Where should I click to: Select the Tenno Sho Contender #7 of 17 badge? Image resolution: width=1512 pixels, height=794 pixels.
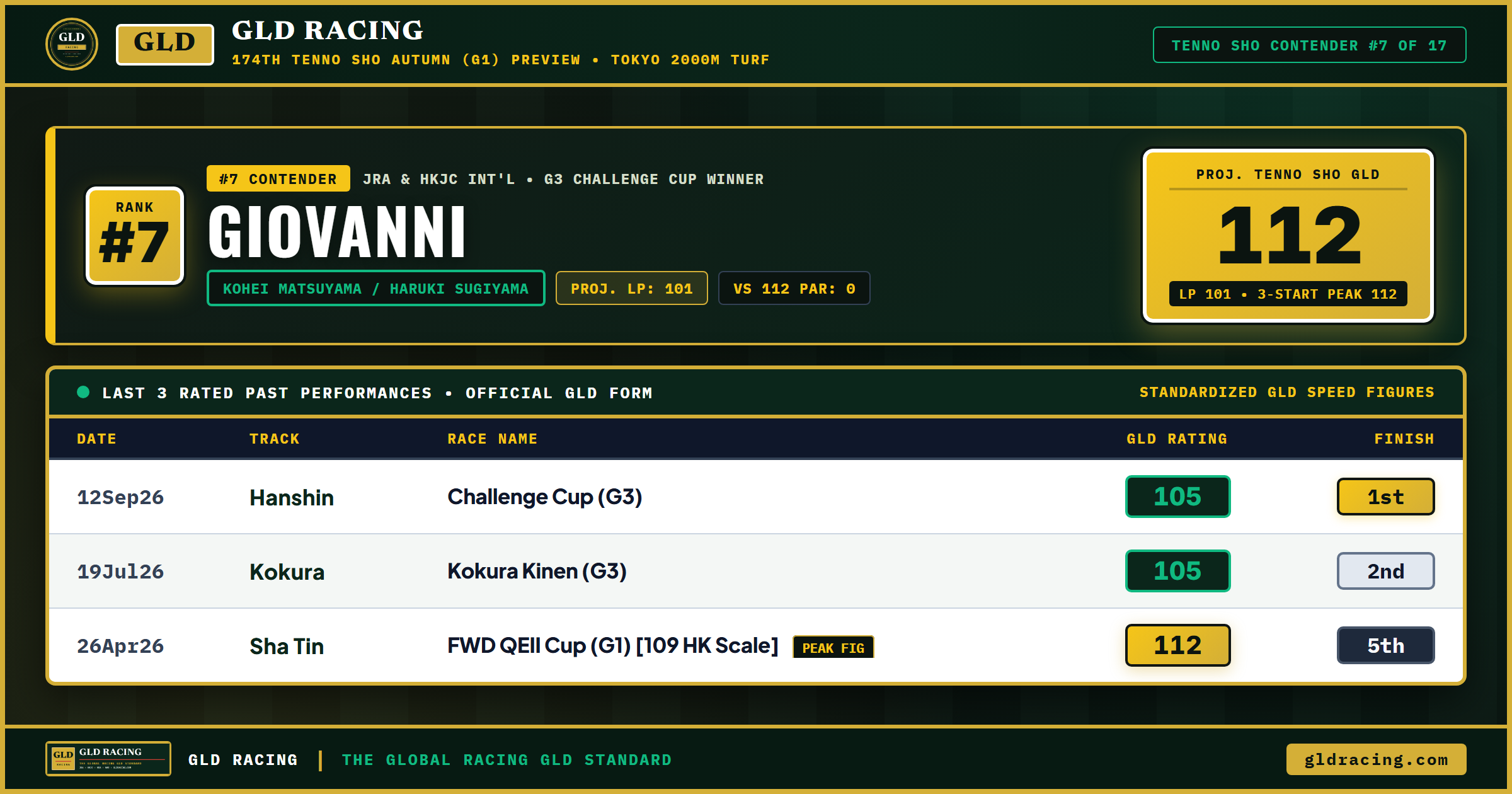pos(1309,45)
